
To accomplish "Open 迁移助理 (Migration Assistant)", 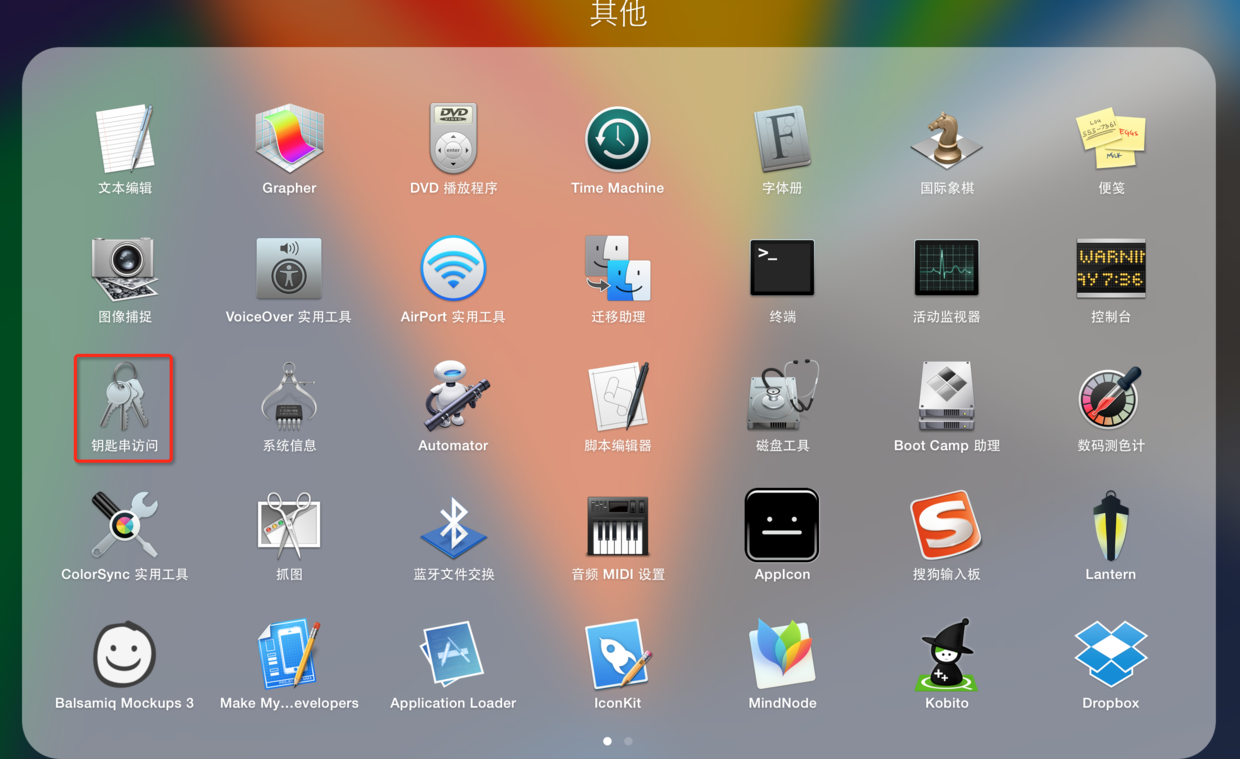I will [x=617, y=269].
